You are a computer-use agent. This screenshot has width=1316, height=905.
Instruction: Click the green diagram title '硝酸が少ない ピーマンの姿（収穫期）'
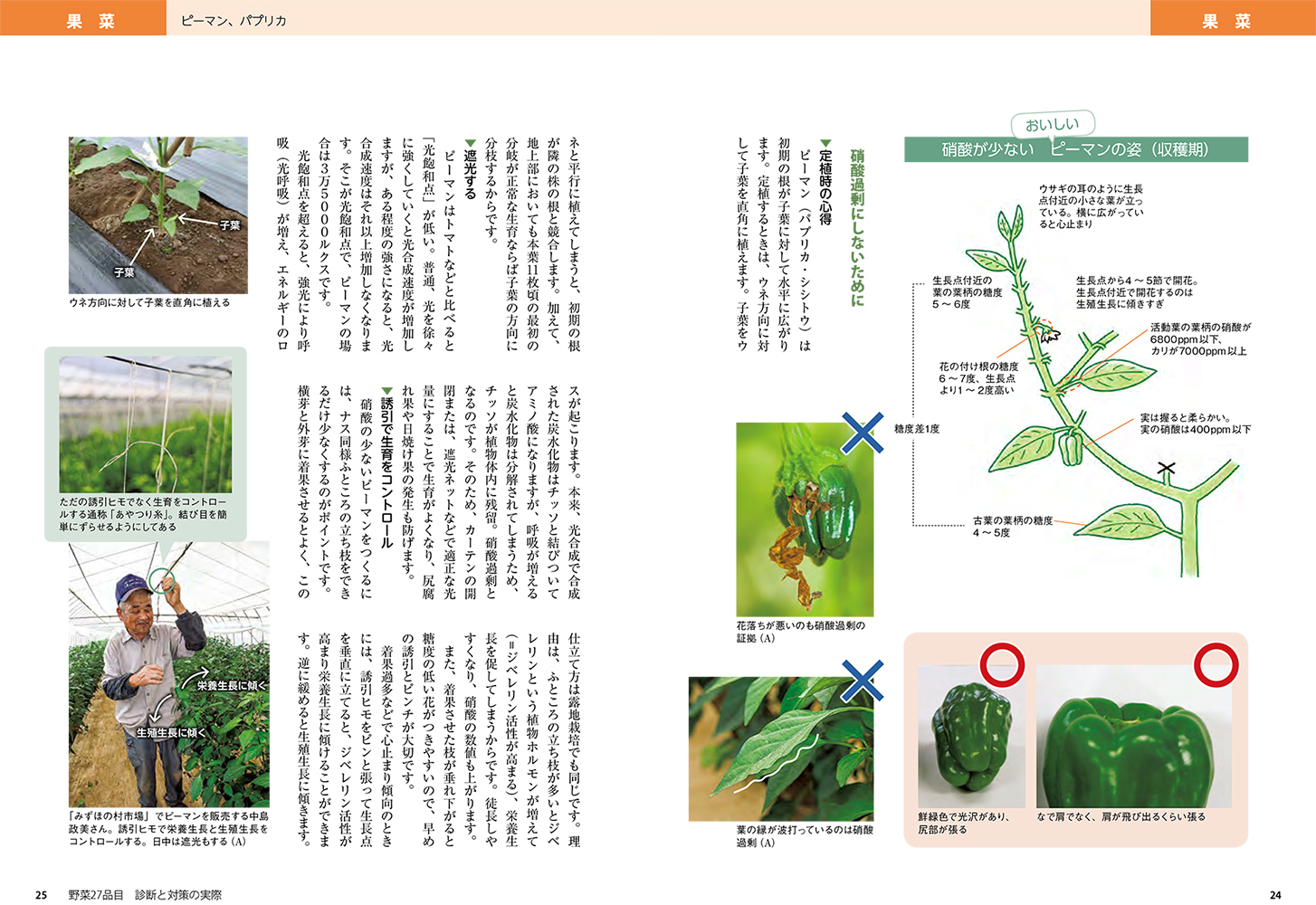(1076, 149)
